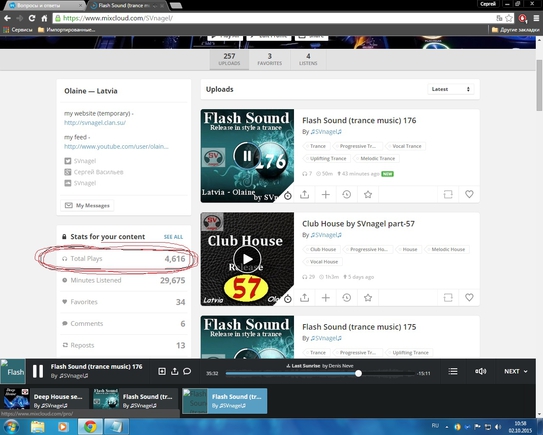Click Minutes Listened stat row
This screenshot has width=543, height=435.
point(124,280)
